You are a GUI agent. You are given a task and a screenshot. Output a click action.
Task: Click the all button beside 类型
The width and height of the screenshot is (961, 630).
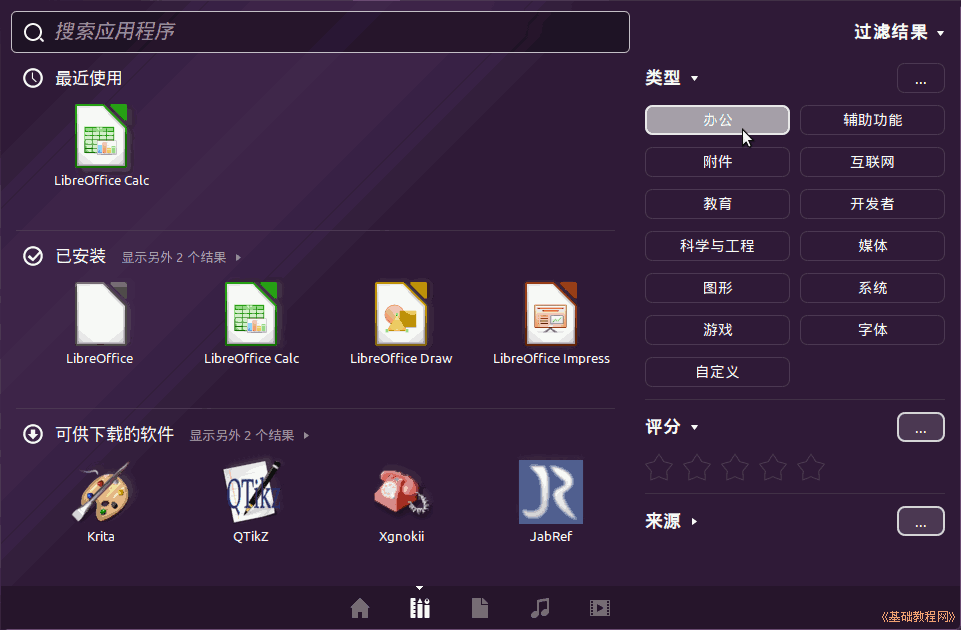920,78
